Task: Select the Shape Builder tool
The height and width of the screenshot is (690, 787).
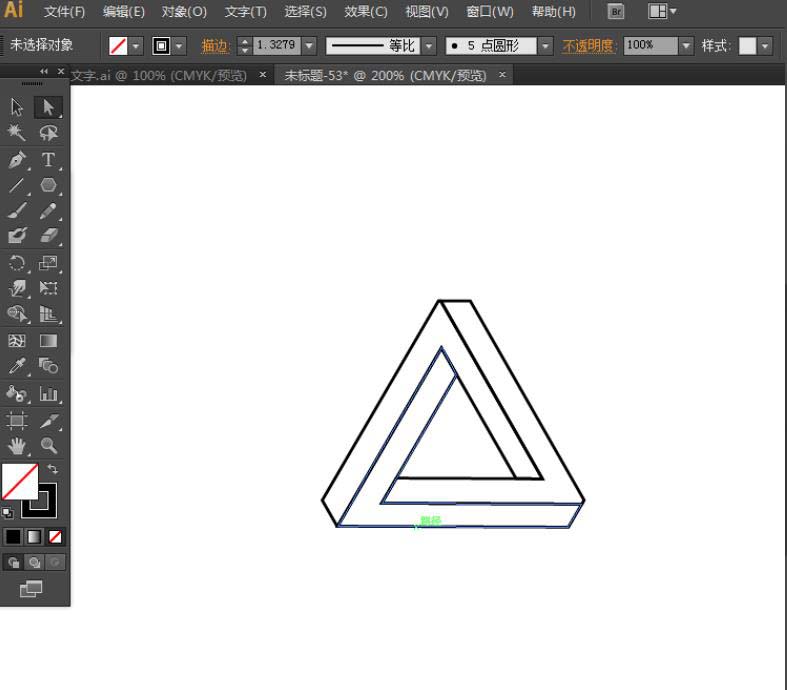Action: point(17,314)
